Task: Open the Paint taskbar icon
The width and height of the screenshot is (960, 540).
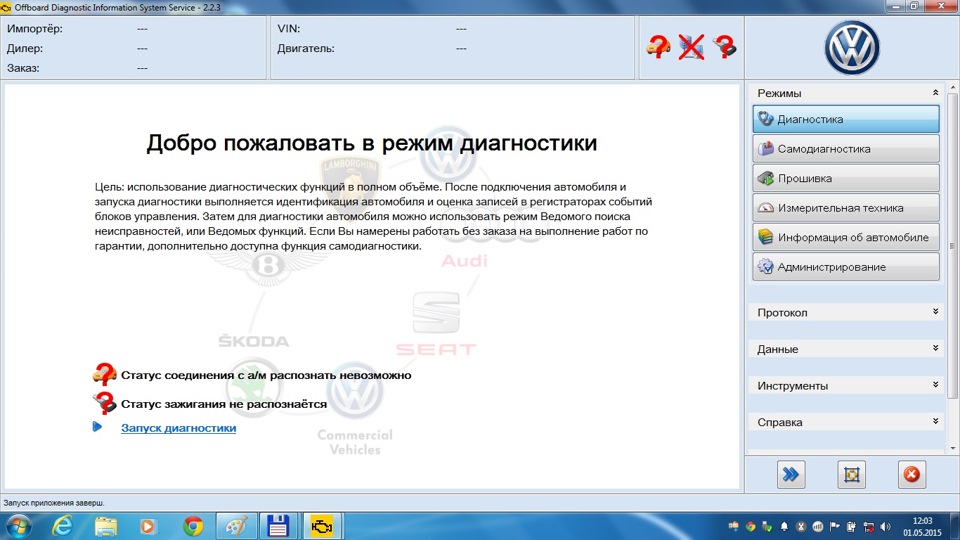Action: click(236, 526)
